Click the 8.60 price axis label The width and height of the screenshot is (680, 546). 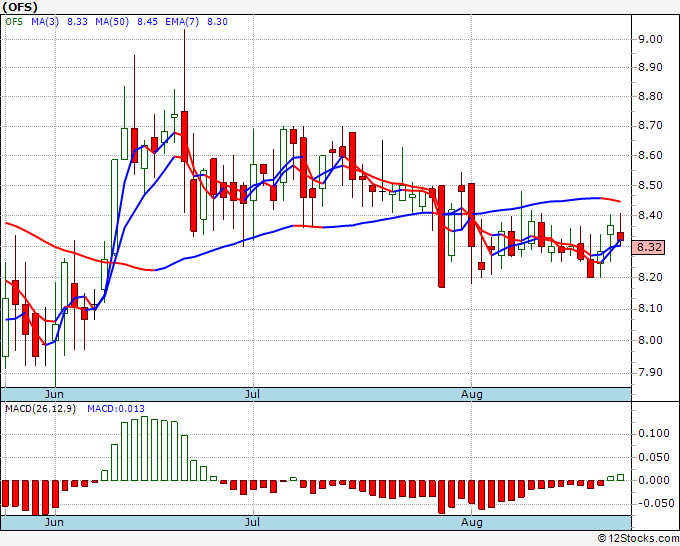coord(651,155)
